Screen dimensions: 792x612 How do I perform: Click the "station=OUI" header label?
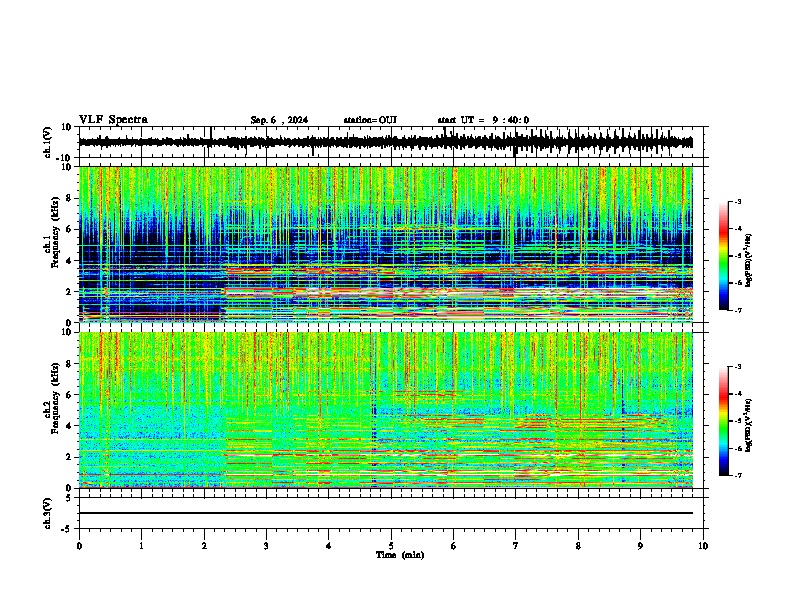370,120
